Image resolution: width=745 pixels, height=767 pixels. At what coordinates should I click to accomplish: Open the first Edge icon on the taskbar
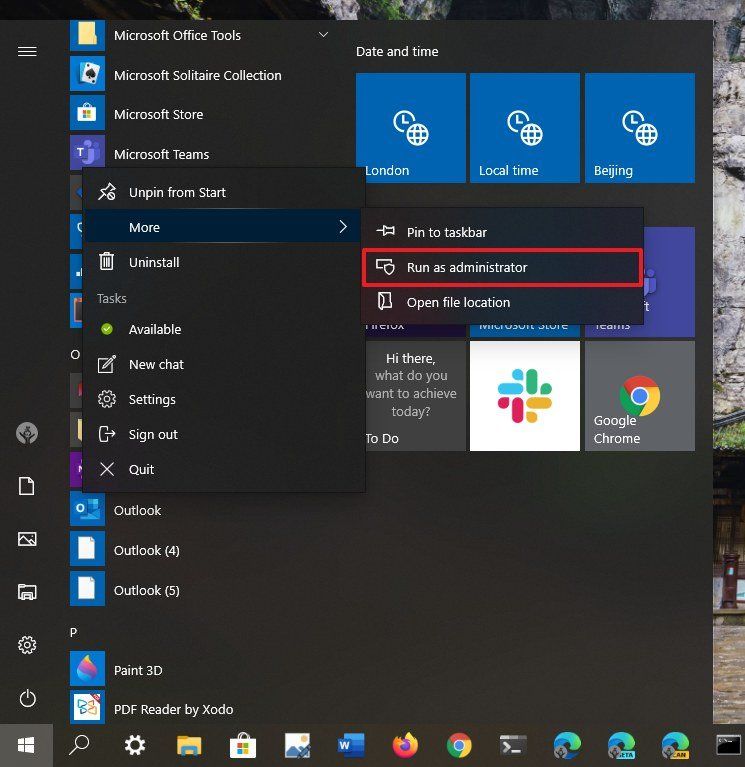click(566, 745)
